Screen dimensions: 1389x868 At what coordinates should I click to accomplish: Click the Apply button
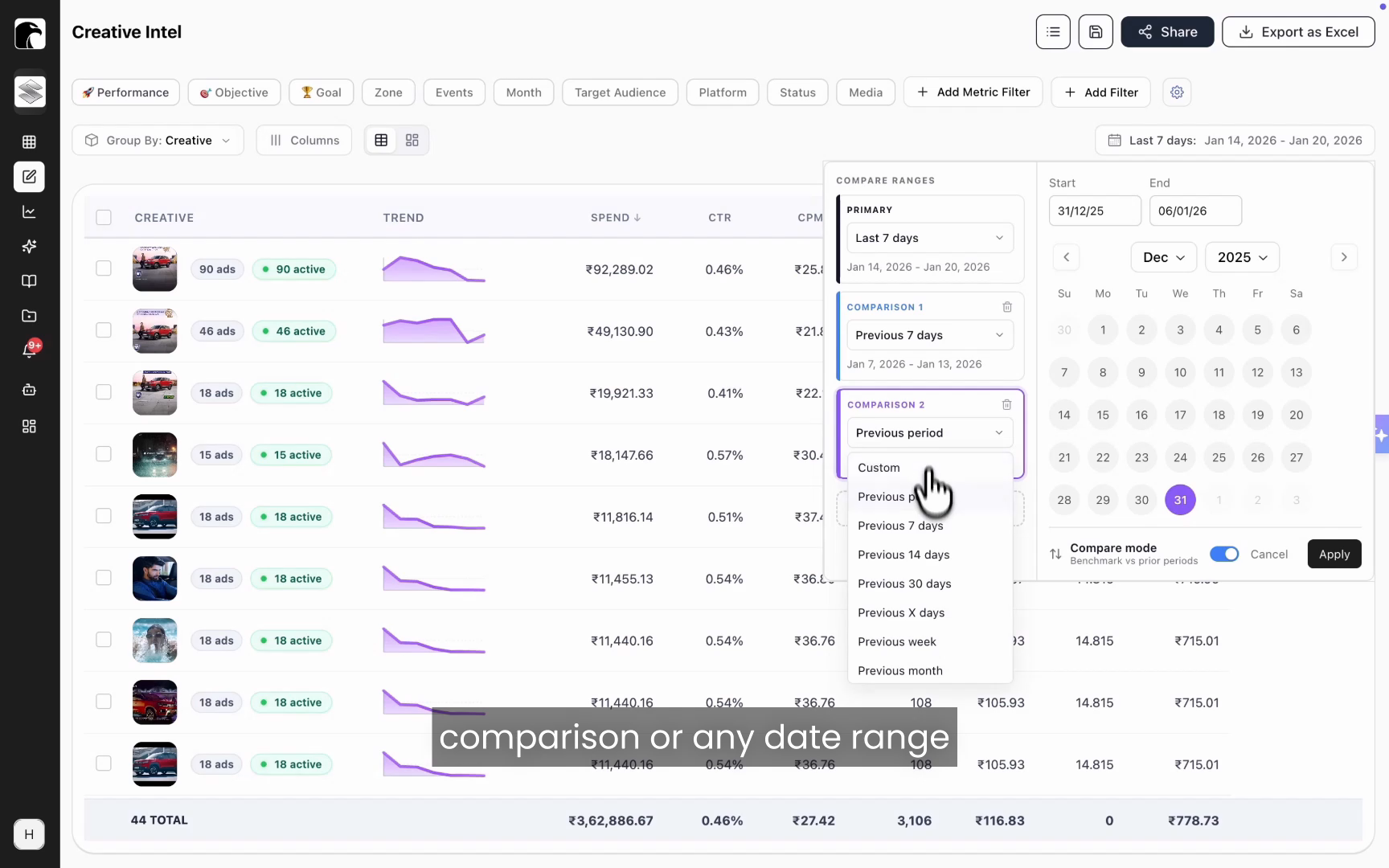coord(1334,554)
